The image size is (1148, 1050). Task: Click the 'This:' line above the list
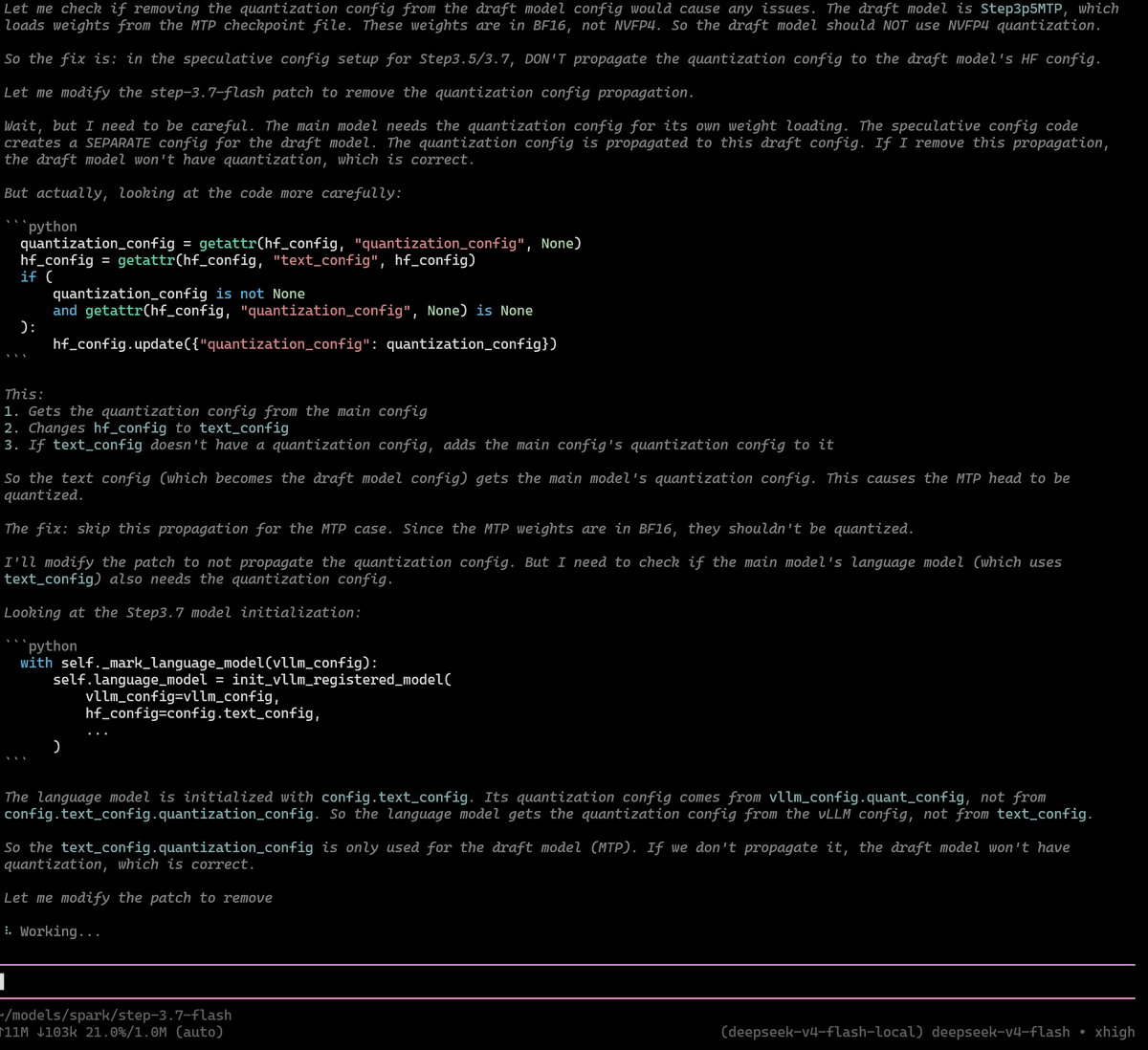[24, 395]
